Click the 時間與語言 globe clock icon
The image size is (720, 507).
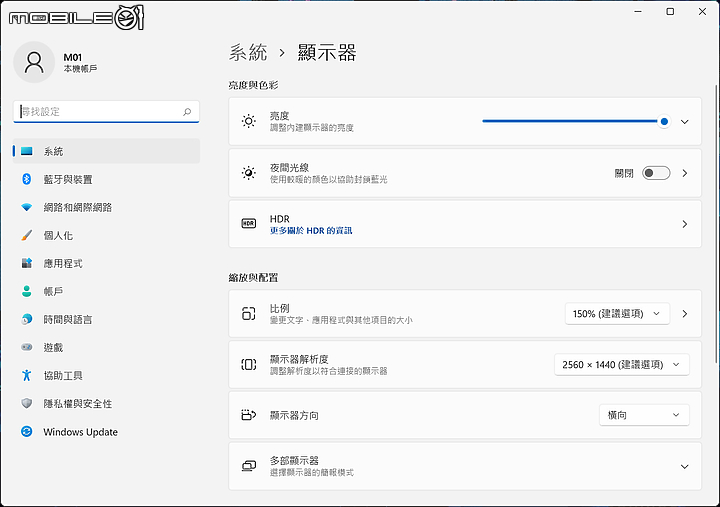pos(27,319)
